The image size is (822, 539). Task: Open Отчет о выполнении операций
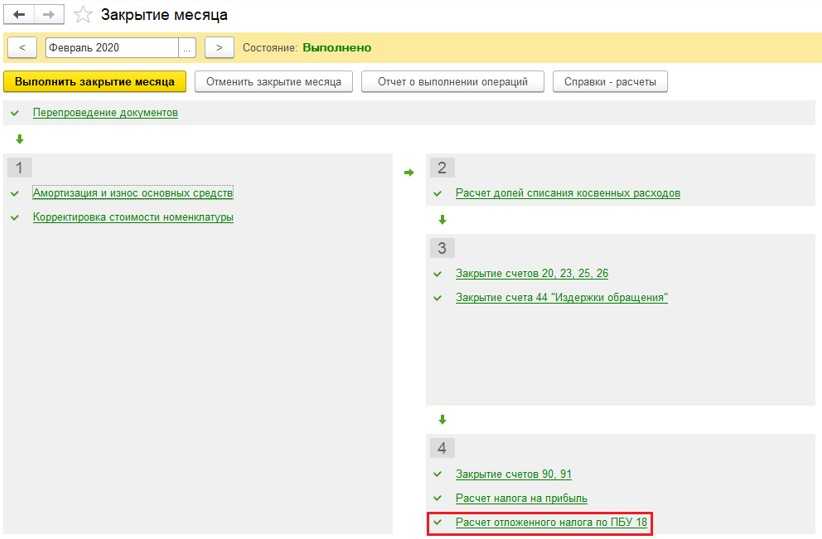click(453, 81)
